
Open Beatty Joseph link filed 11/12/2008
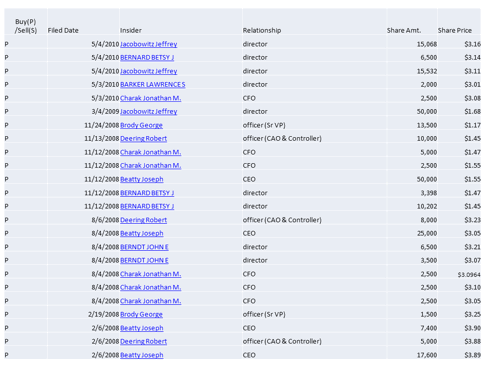click(x=142, y=179)
